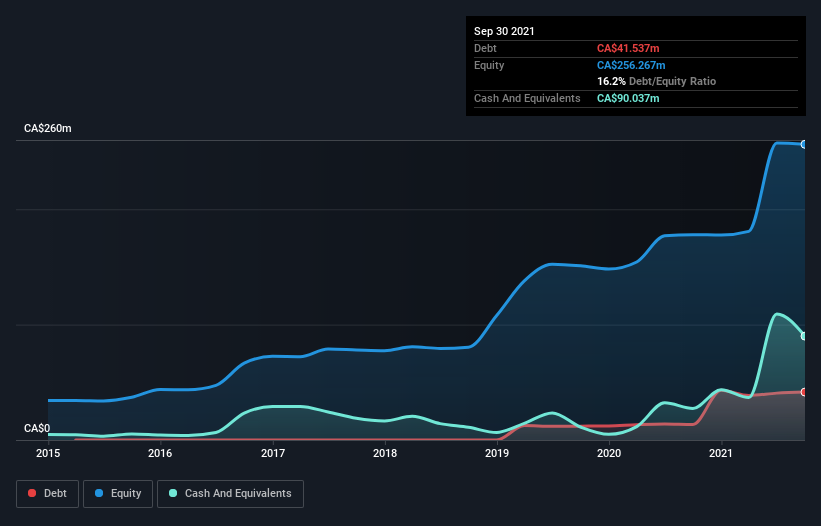
Task: Click the 2019 axis label
Action: (497, 453)
